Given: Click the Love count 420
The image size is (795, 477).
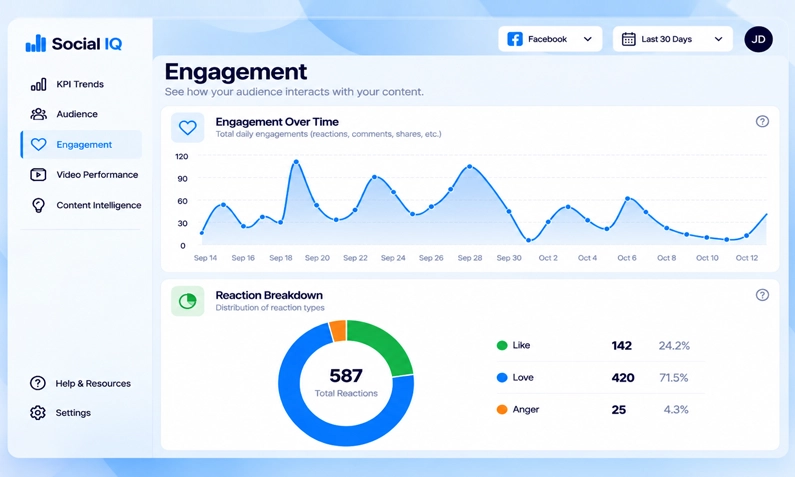Looking at the screenshot, I should pos(623,378).
